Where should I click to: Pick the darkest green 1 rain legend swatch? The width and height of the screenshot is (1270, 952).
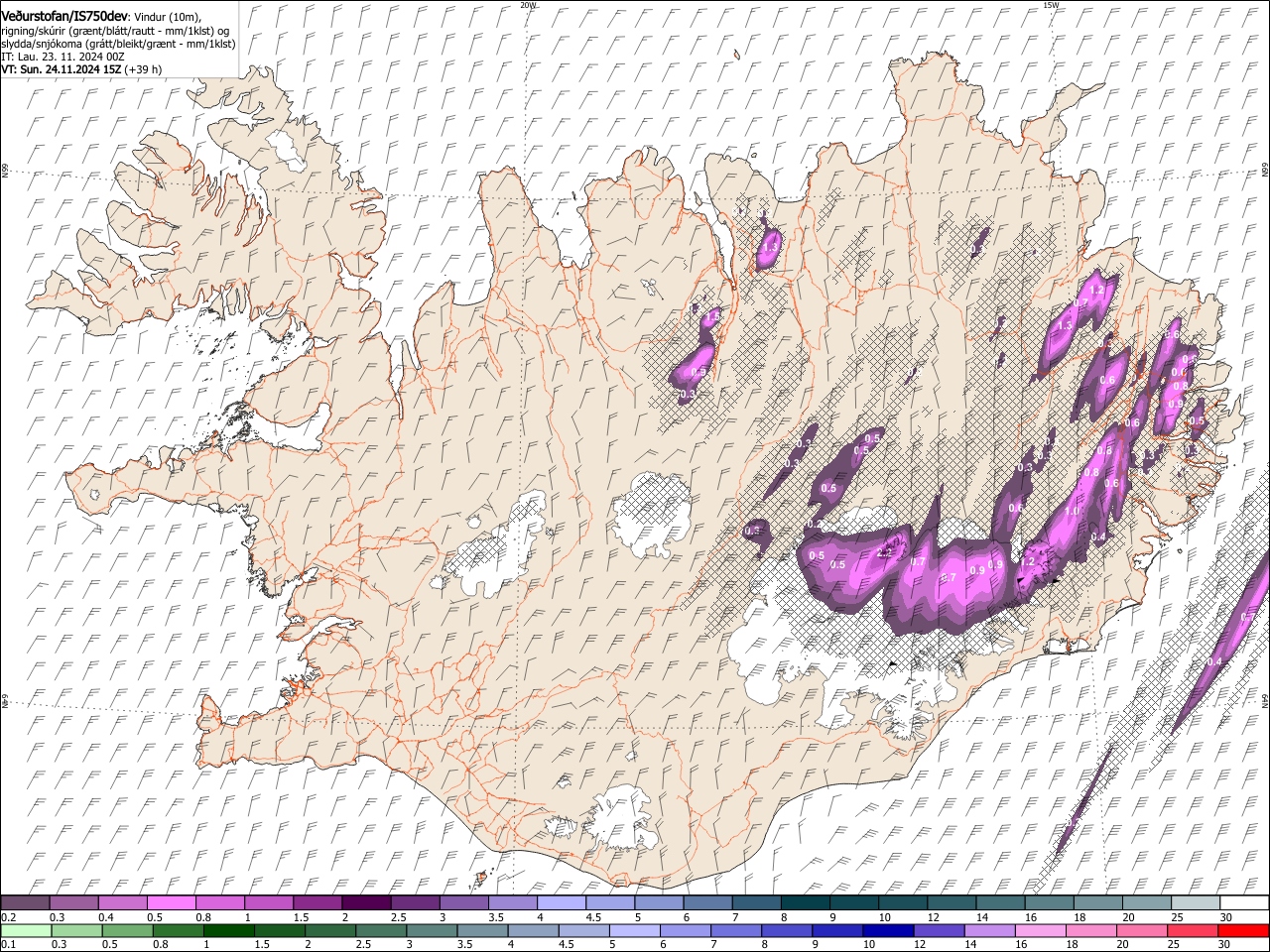[228, 930]
